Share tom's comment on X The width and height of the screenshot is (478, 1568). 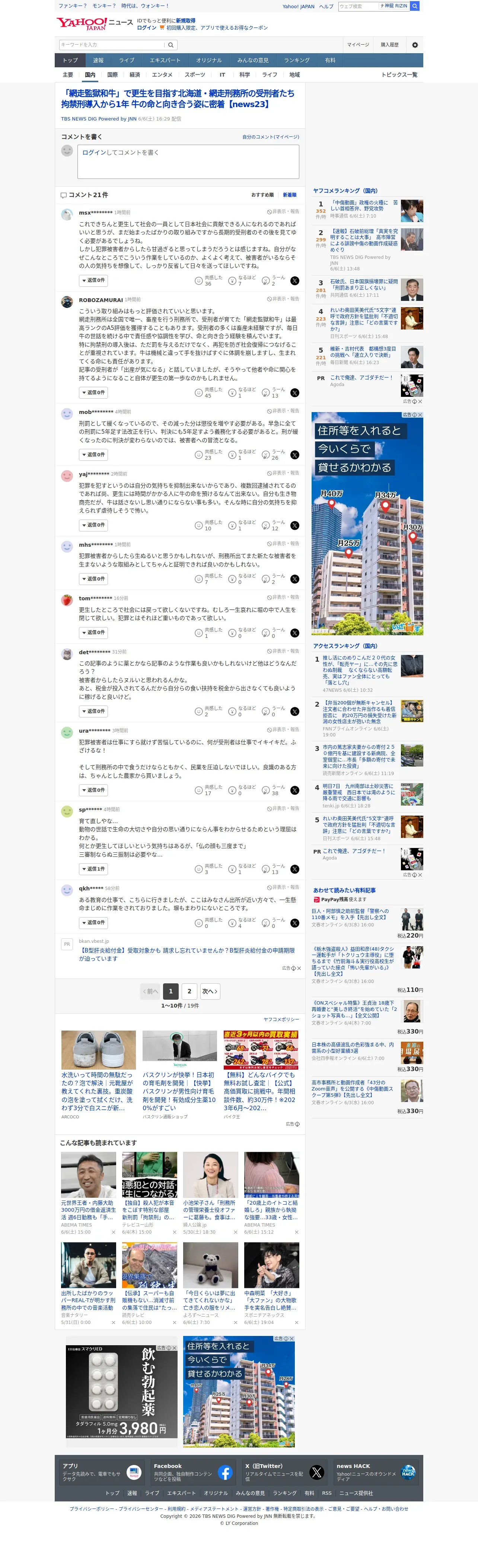tap(295, 633)
